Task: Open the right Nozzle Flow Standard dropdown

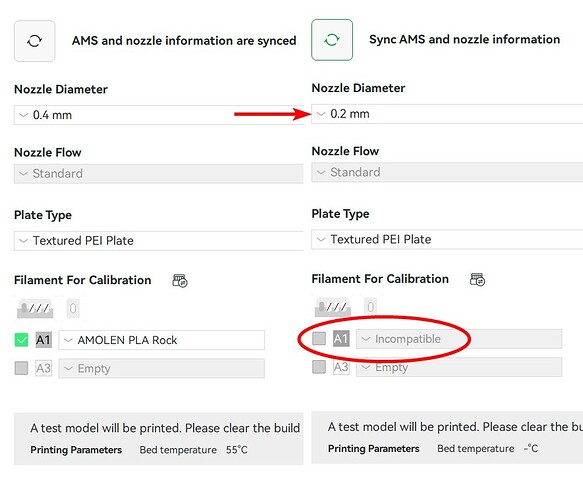Action: pyautogui.click(x=447, y=172)
